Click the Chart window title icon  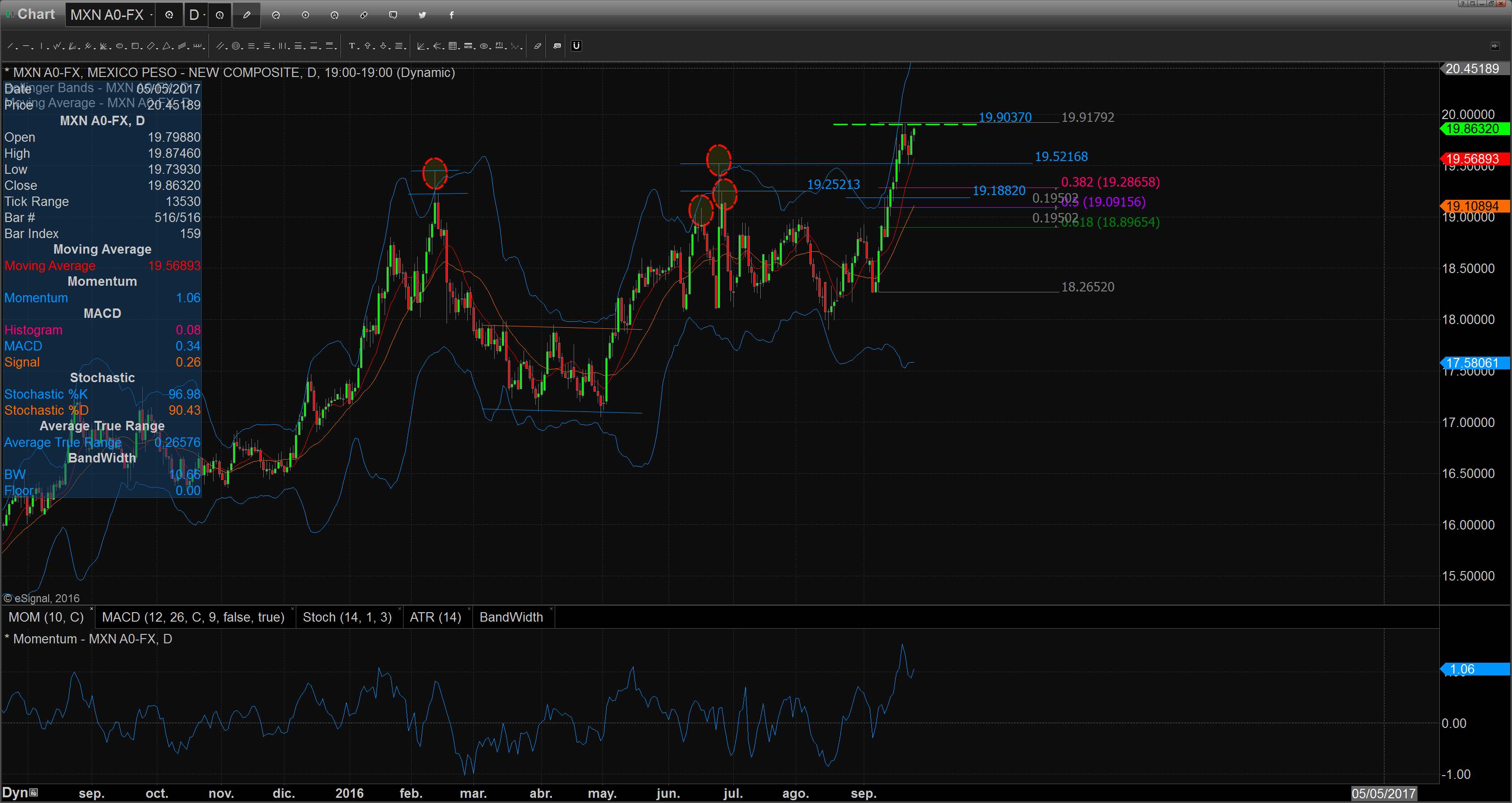tap(9, 14)
